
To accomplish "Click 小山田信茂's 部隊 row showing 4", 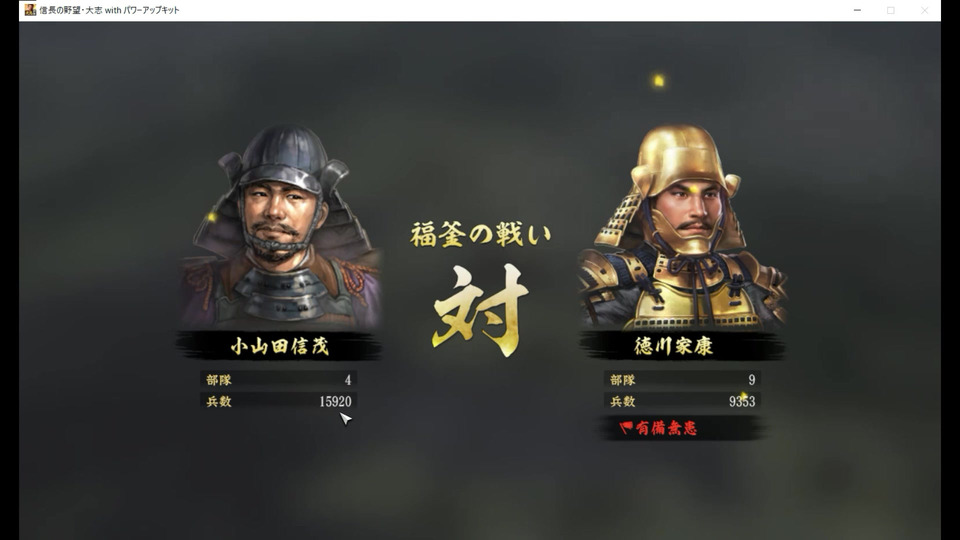I will click(279, 380).
